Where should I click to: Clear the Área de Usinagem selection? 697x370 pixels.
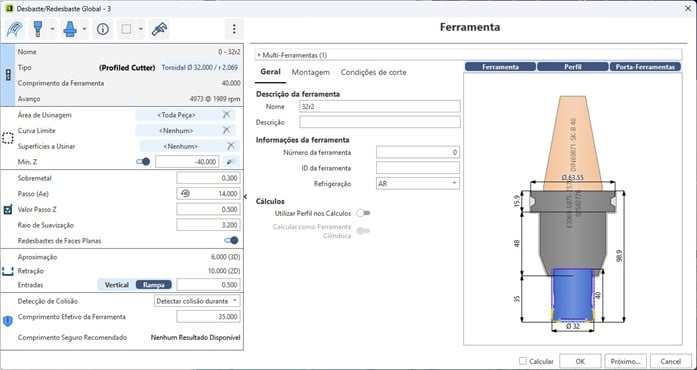[227, 115]
